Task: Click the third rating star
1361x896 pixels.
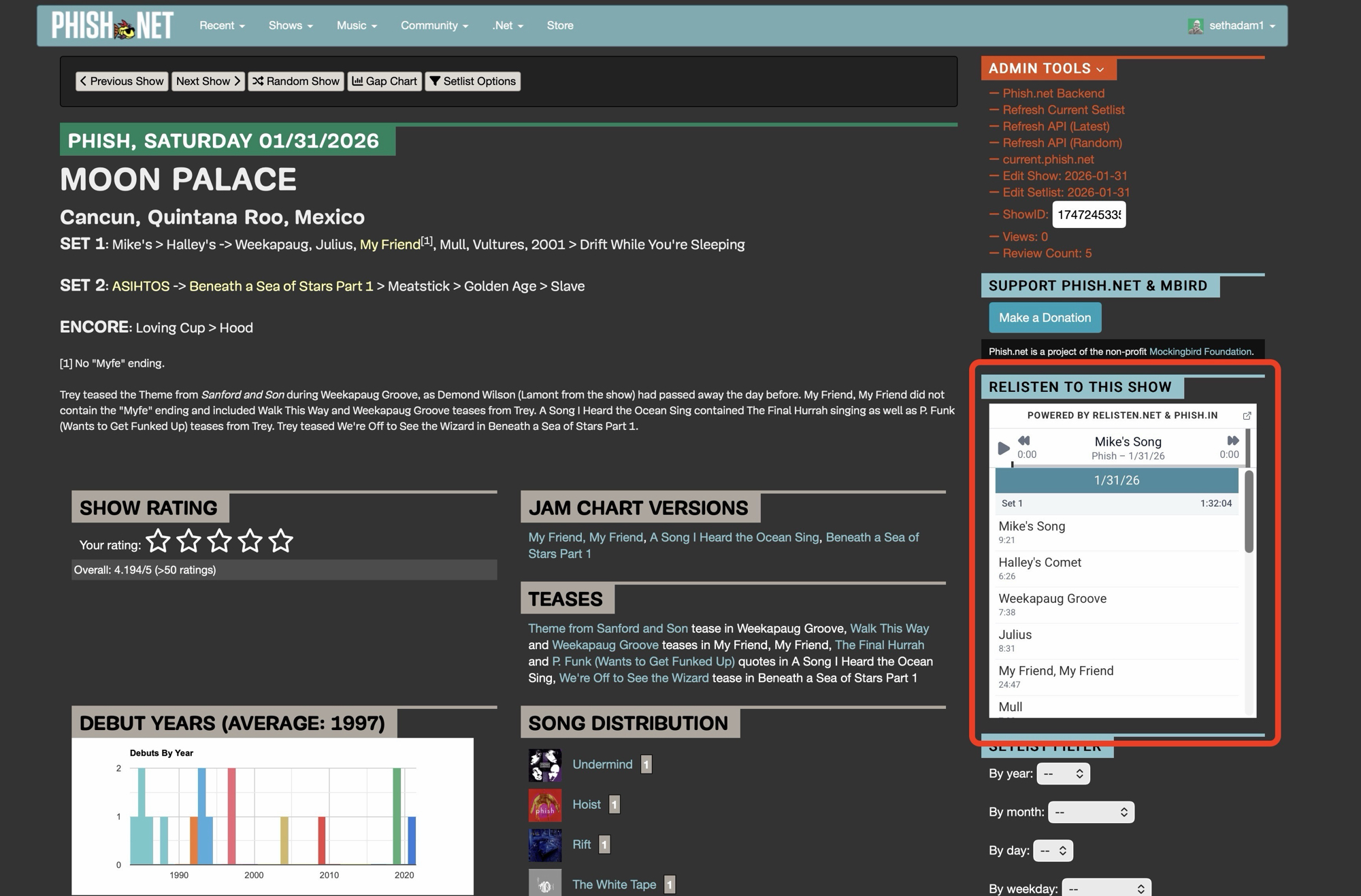Action: click(219, 542)
